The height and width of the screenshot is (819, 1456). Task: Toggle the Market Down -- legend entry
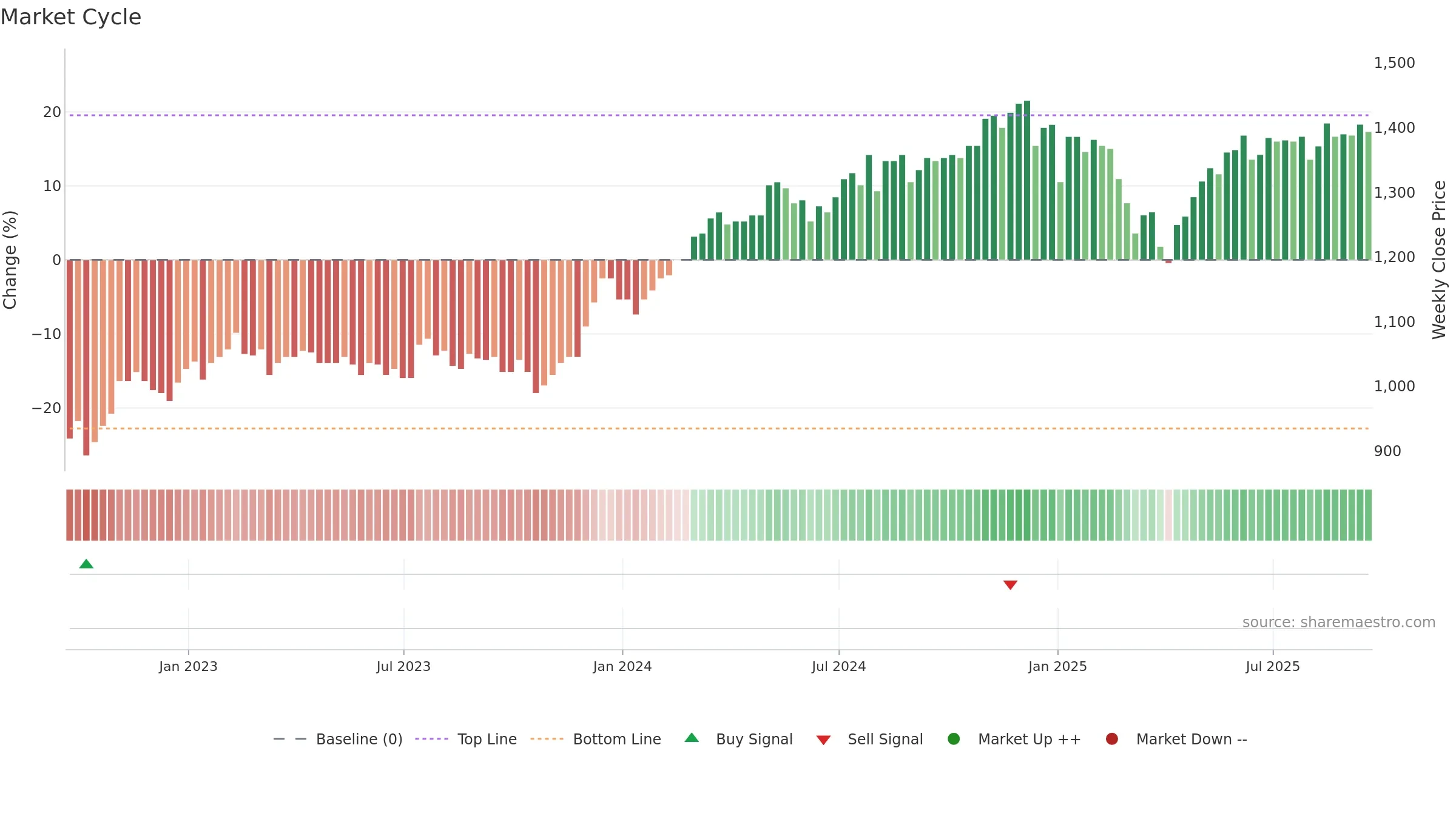1176,739
